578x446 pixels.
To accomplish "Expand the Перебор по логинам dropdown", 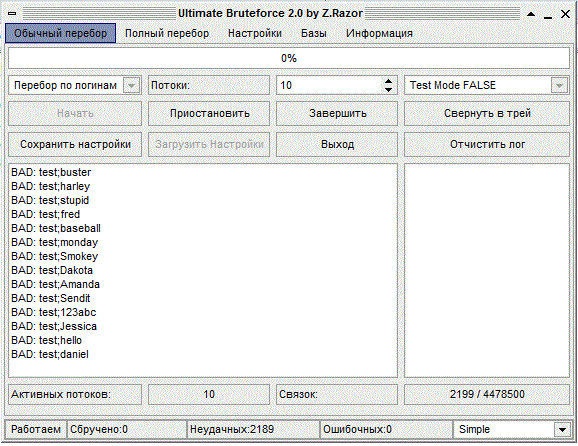I will [x=132, y=86].
